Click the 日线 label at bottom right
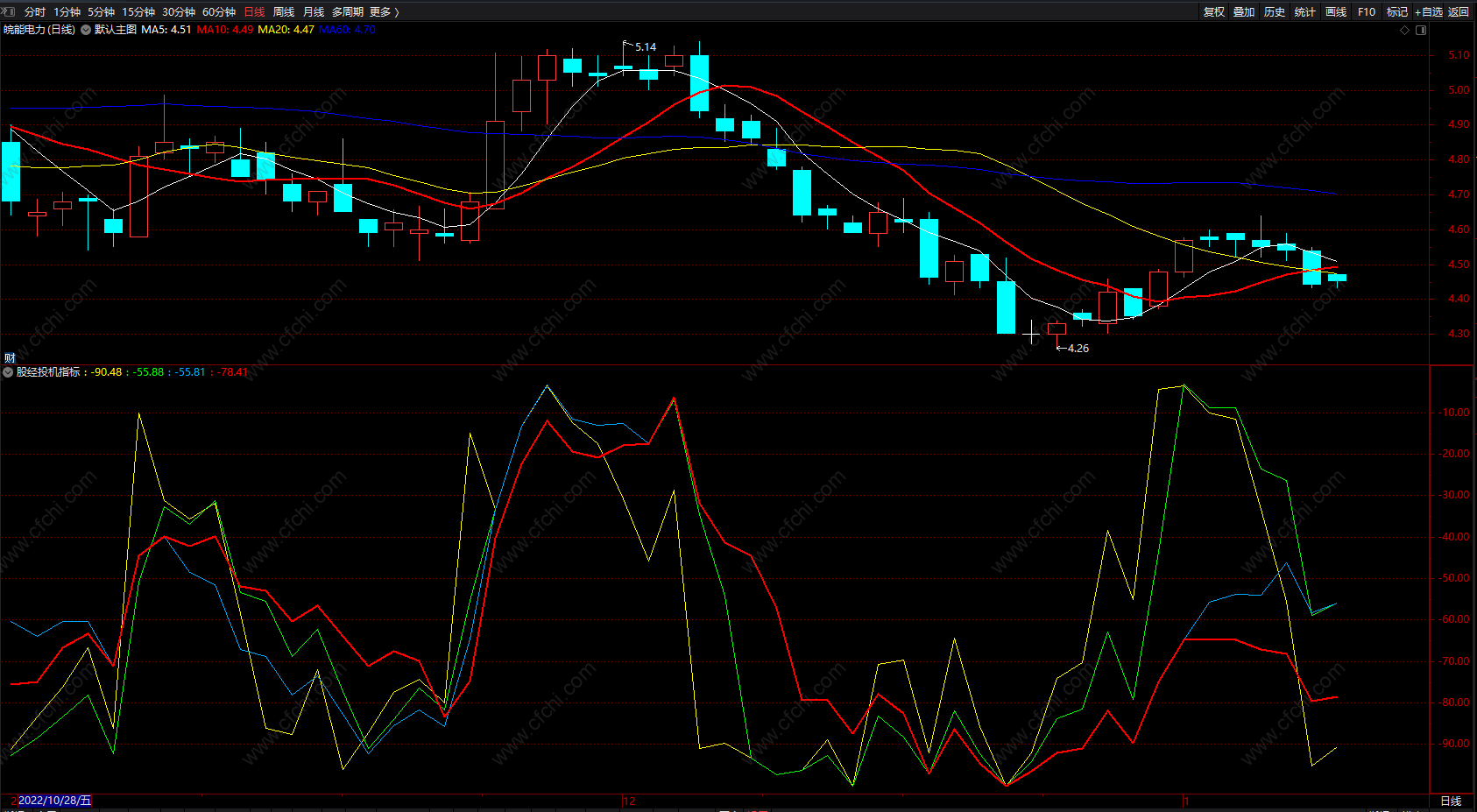The width and height of the screenshot is (1477, 812). [1451, 801]
